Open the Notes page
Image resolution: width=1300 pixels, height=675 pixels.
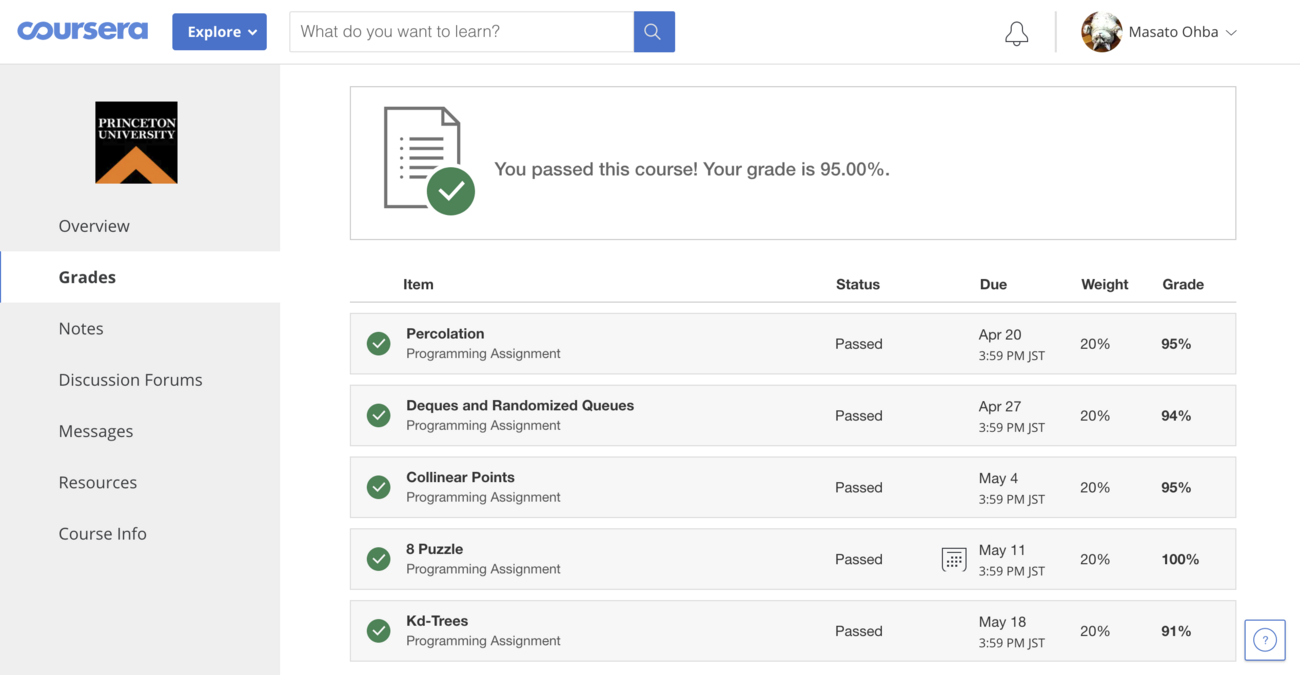[x=81, y=328]
